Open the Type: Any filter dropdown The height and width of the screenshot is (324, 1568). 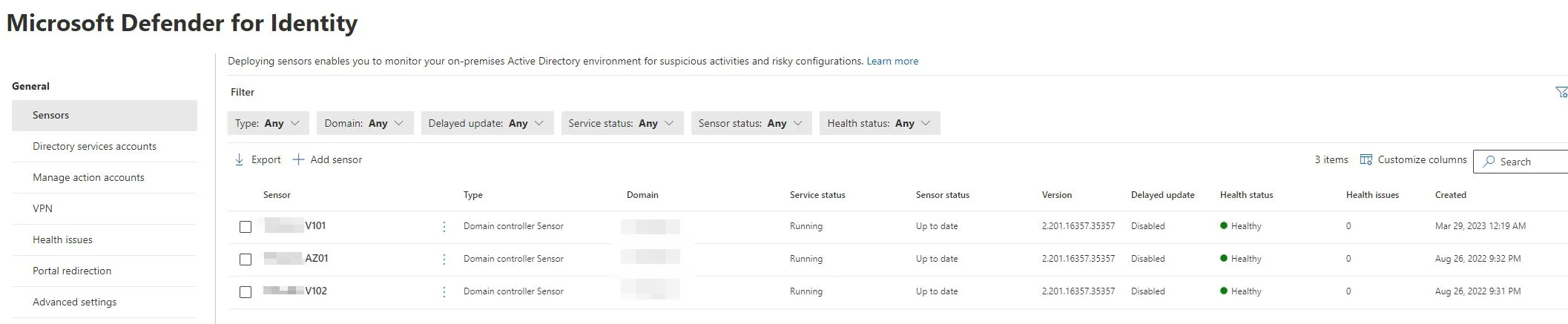click(268, 123)
